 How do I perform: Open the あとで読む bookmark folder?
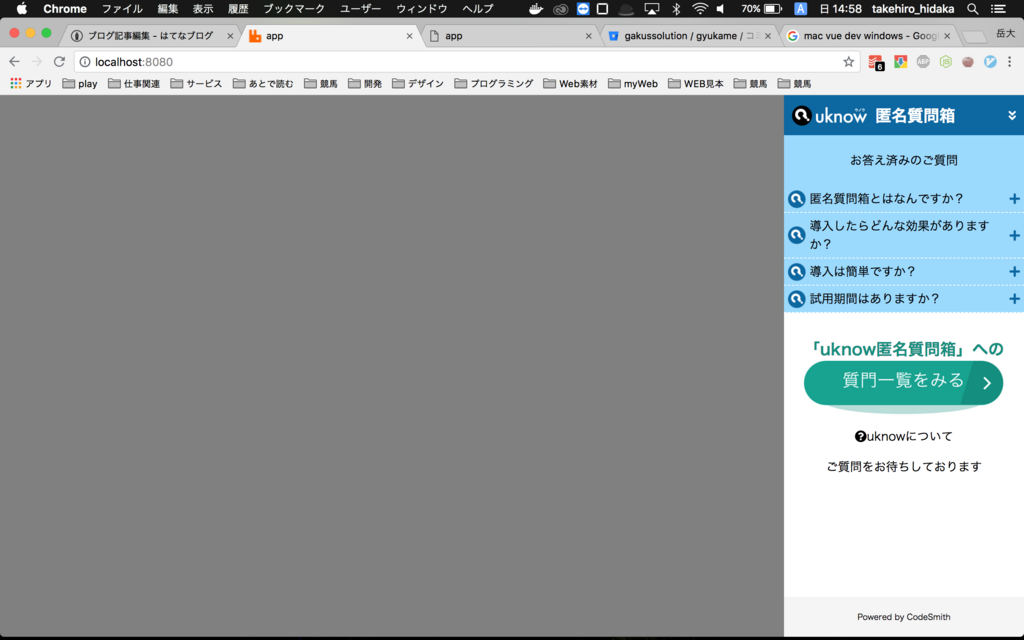[263, 84]
